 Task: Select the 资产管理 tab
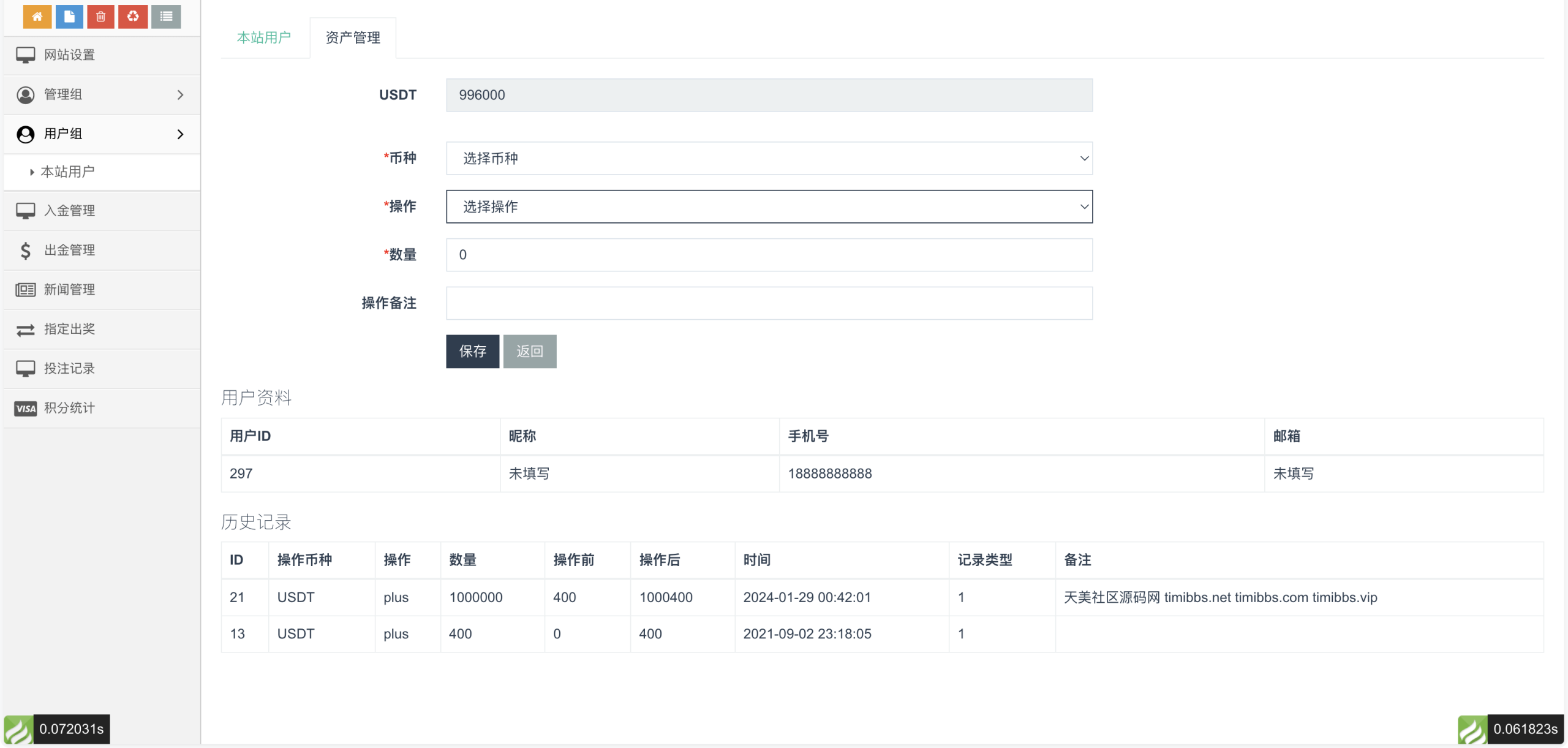click(353, 38)
